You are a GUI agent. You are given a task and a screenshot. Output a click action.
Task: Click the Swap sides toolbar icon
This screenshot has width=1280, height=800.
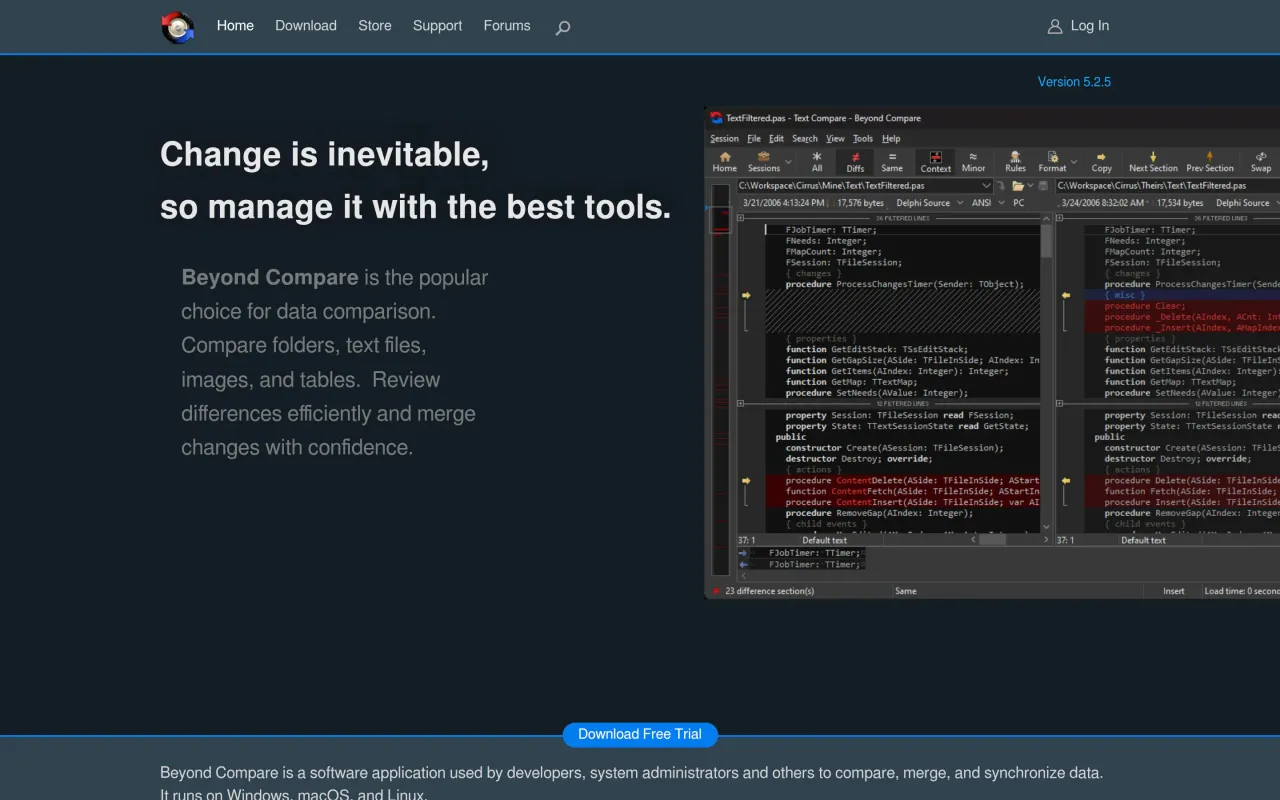tap(1261, 157)
